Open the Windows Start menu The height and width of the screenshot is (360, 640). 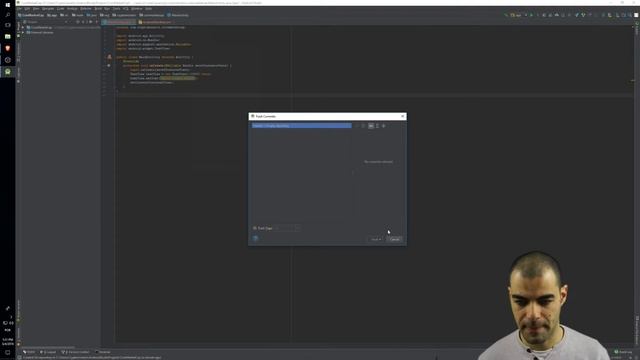click(x=7, y=4)
